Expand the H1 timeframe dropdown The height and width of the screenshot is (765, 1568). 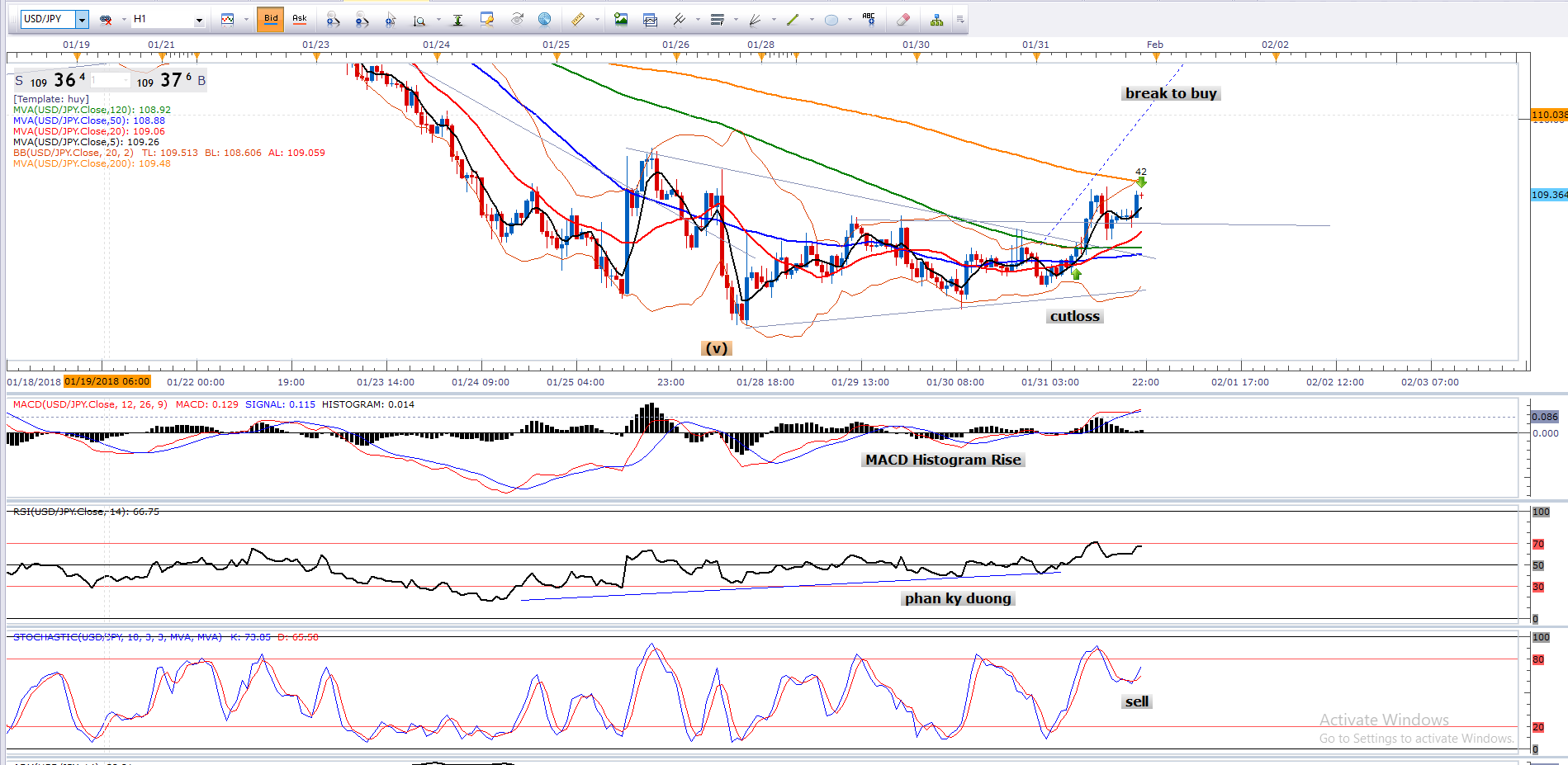tap(199, 20)
